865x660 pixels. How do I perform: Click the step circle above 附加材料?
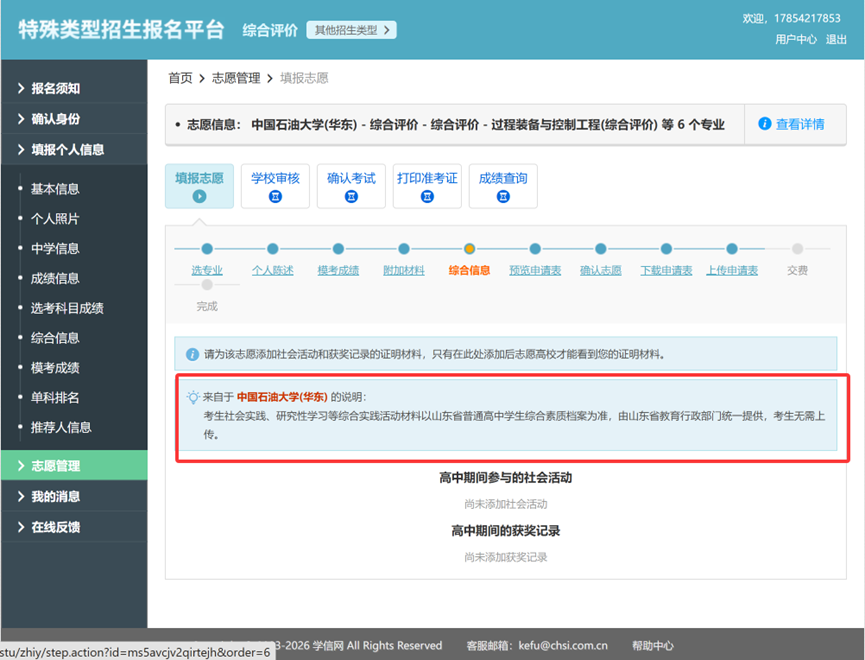(404, 249)
